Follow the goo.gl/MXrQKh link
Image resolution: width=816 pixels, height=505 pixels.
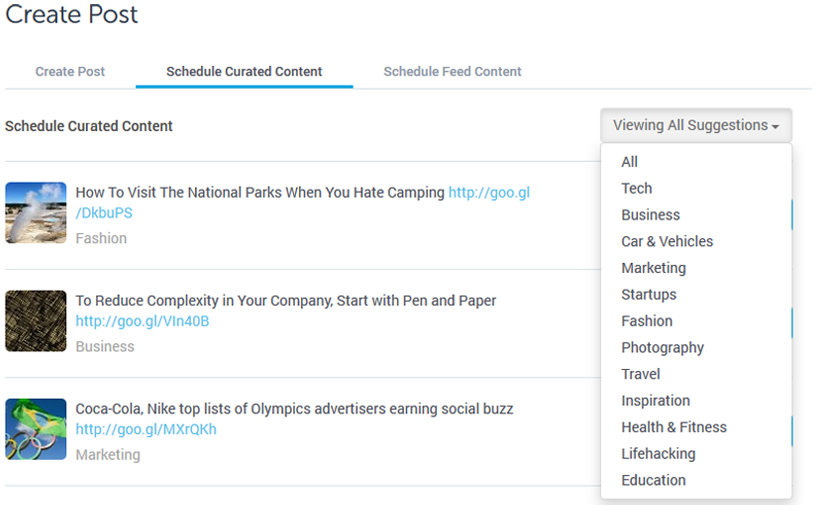tap(146, 429)
